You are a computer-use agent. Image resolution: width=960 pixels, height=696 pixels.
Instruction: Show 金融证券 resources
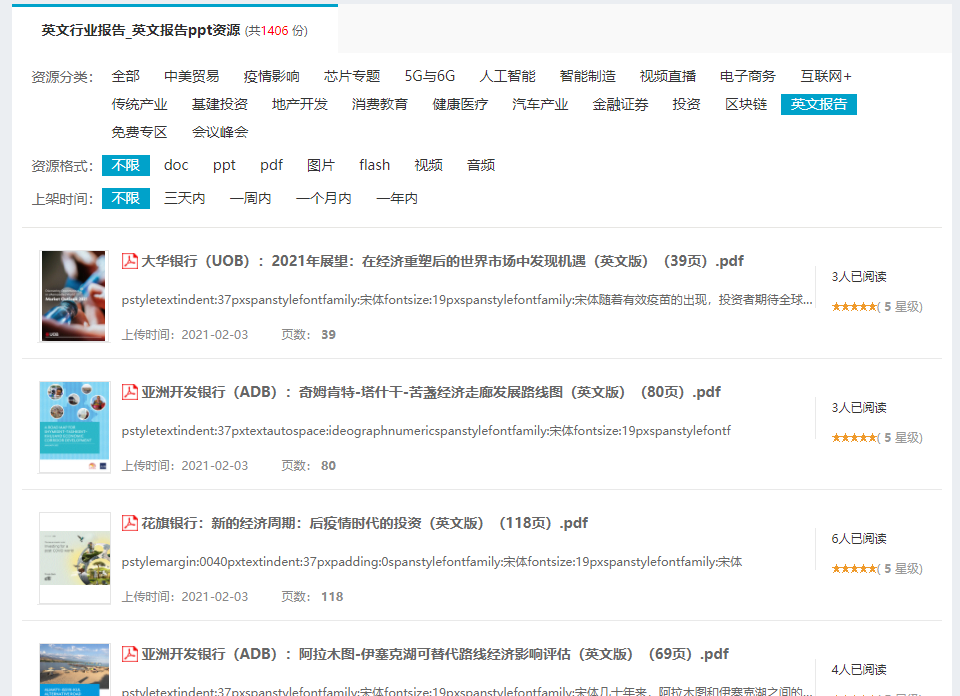pyautogui.click(x=620, y=105)
